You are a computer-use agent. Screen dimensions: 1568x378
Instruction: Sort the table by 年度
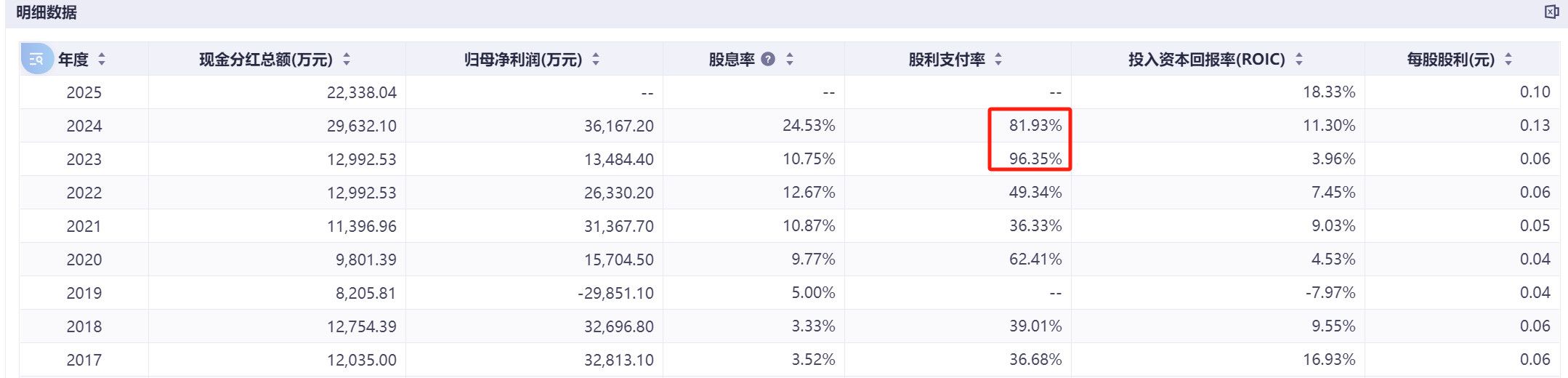tap(102, 60)
